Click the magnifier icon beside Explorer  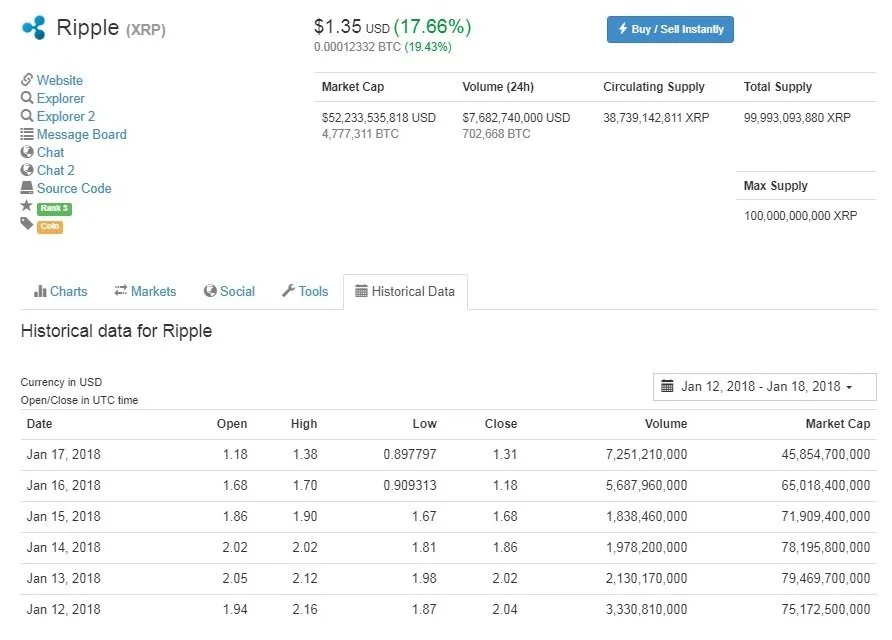pos(26,98)
